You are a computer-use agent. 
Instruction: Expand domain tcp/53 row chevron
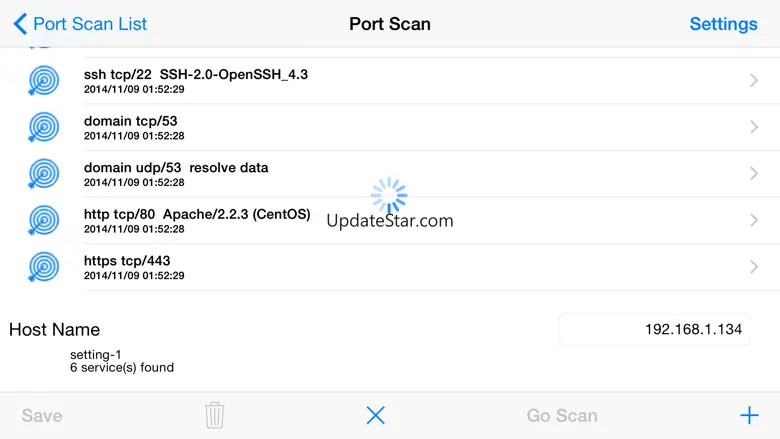(x=754, y=127)
